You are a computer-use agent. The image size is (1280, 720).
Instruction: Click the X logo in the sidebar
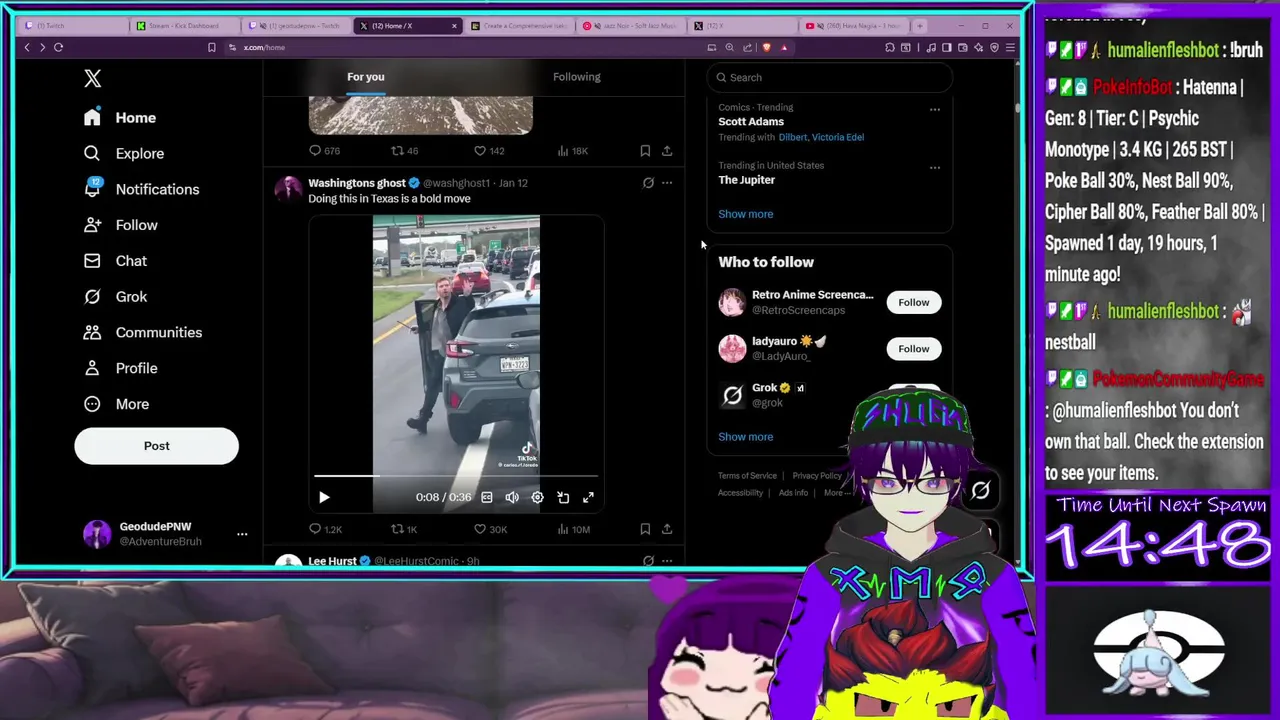(x=93, y=78)
